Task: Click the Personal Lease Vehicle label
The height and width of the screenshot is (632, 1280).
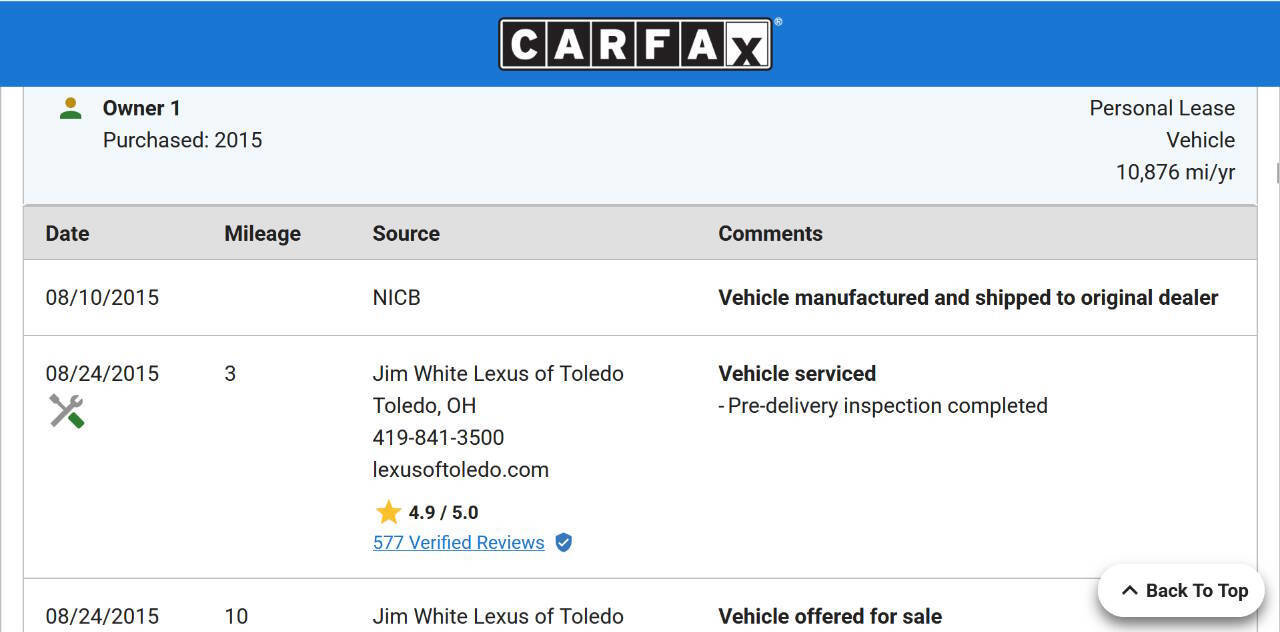Action: click(x=1161, y=123)
